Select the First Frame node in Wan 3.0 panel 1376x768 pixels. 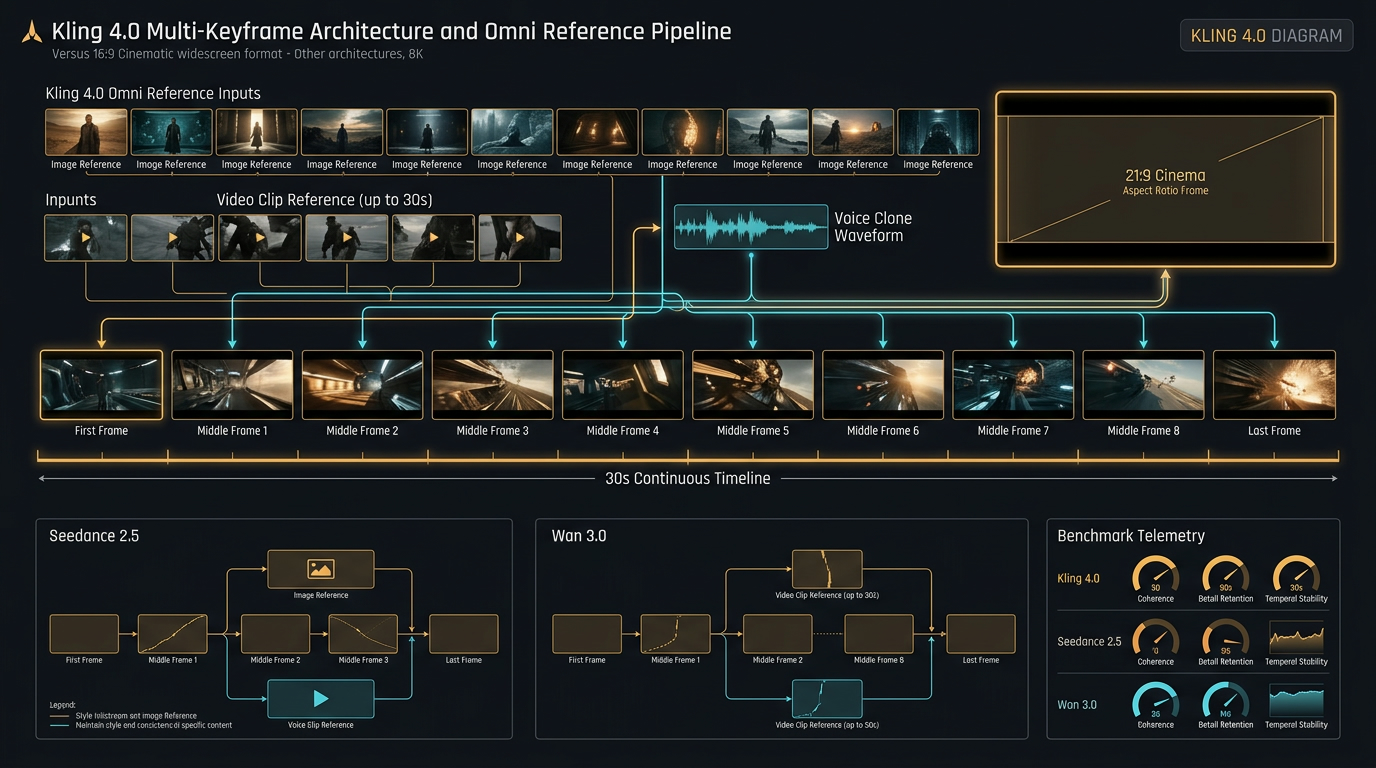click(587, 634)
